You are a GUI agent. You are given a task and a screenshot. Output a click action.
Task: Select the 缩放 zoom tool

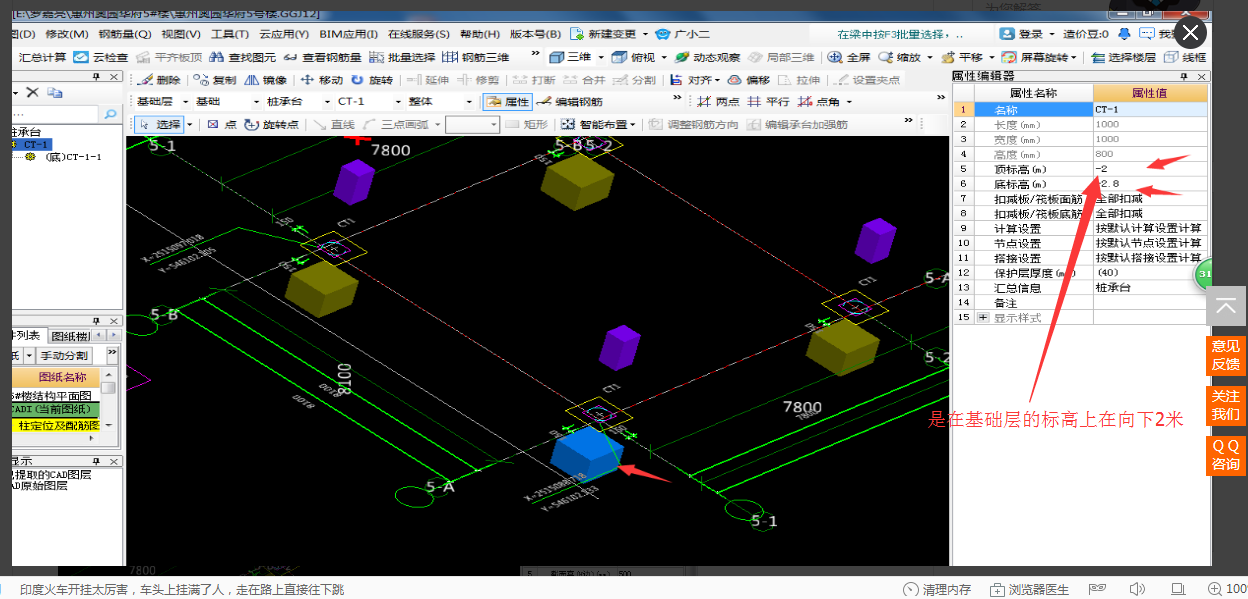click(899, 57)
